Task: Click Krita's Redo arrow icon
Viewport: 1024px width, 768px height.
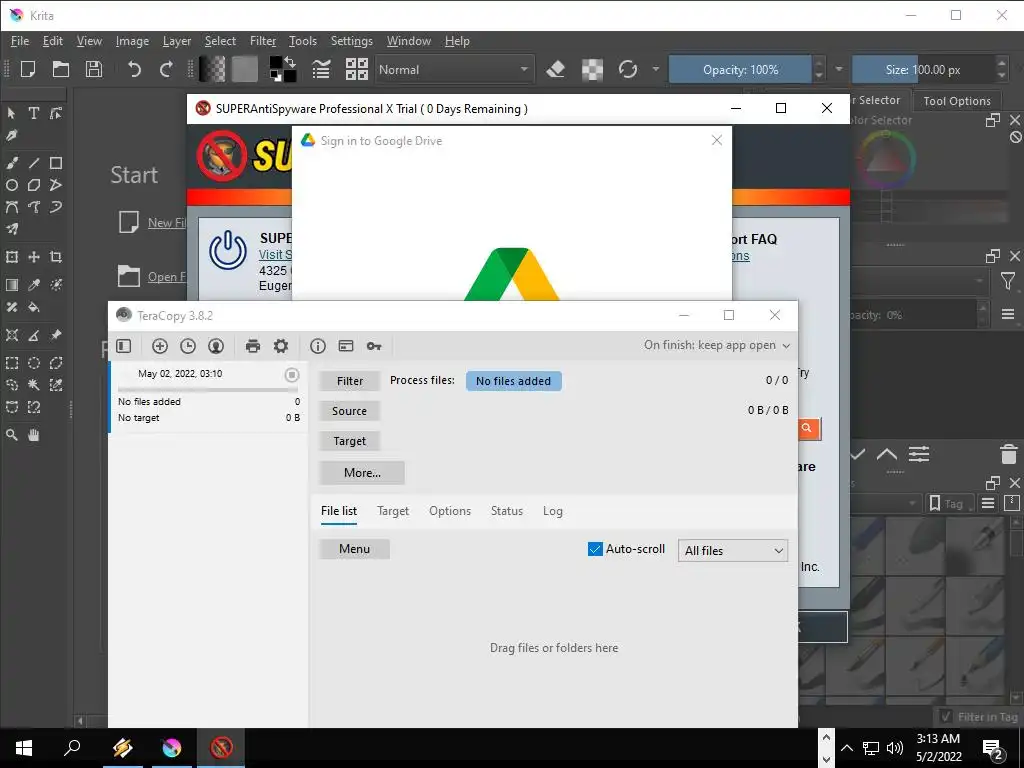Action: tap(167, 69)
